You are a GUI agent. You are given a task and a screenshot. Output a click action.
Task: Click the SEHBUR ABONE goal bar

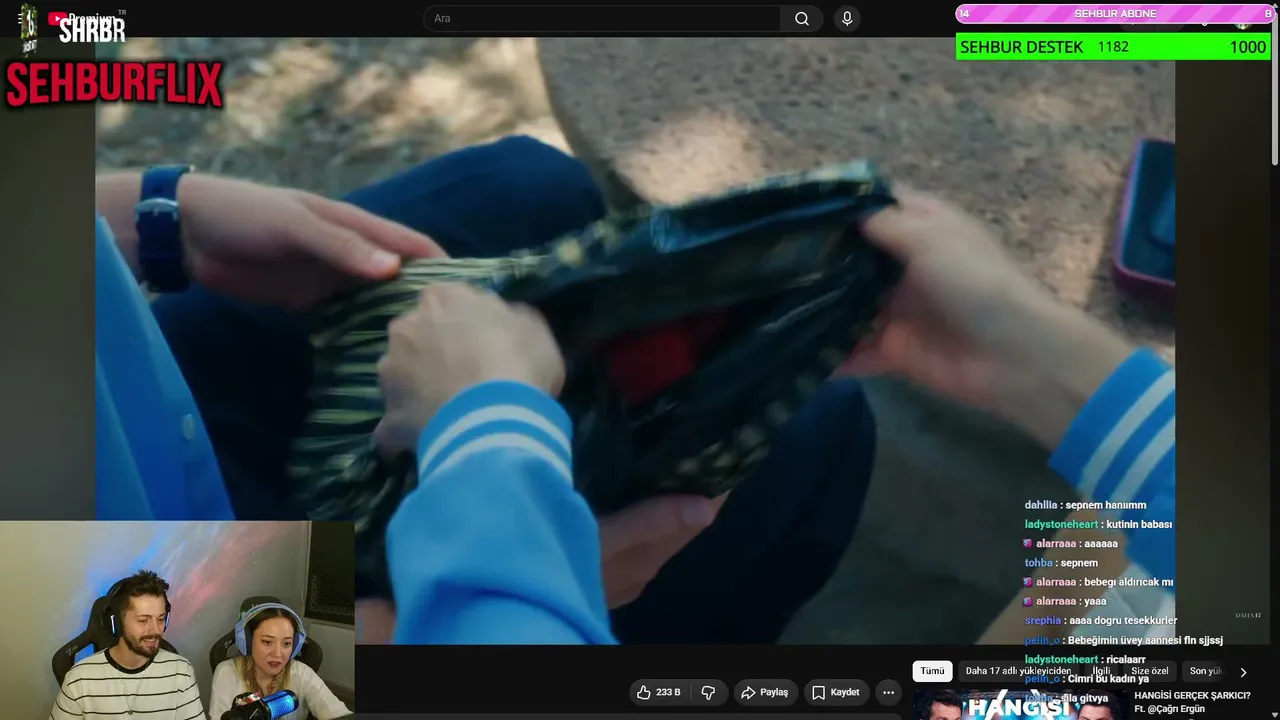coord(1115,13)
